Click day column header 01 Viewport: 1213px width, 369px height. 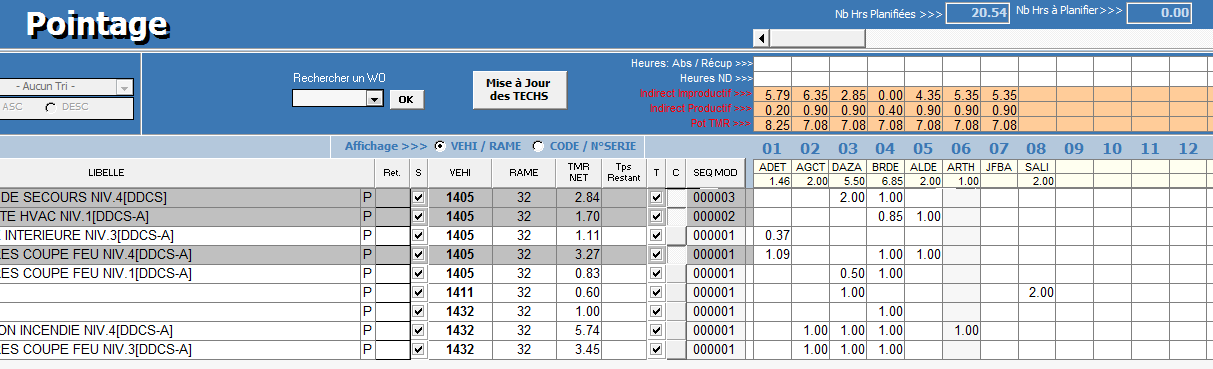[772, 149]
